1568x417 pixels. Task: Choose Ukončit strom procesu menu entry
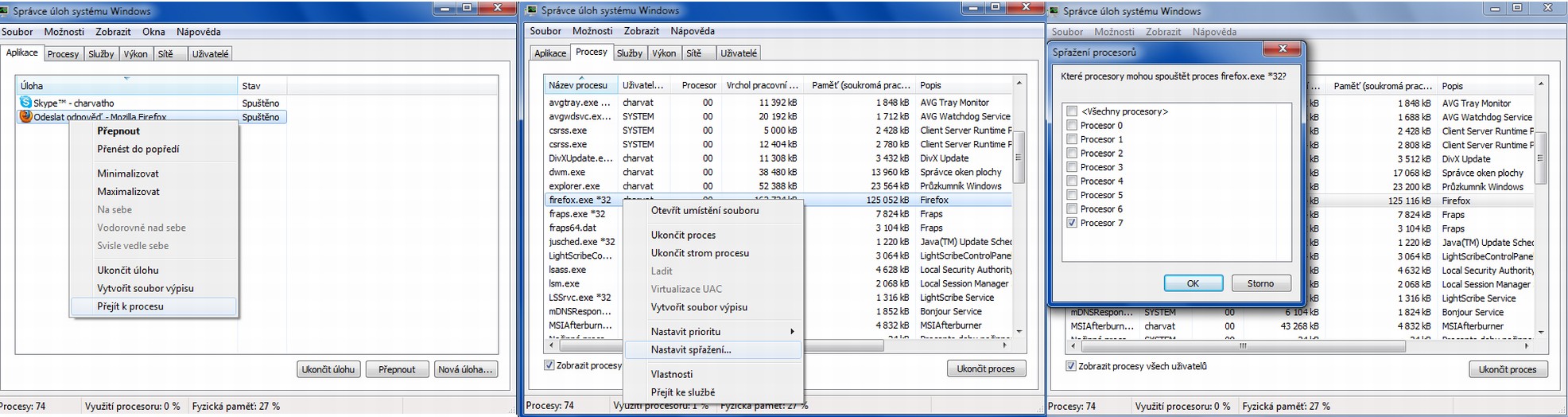700,253
